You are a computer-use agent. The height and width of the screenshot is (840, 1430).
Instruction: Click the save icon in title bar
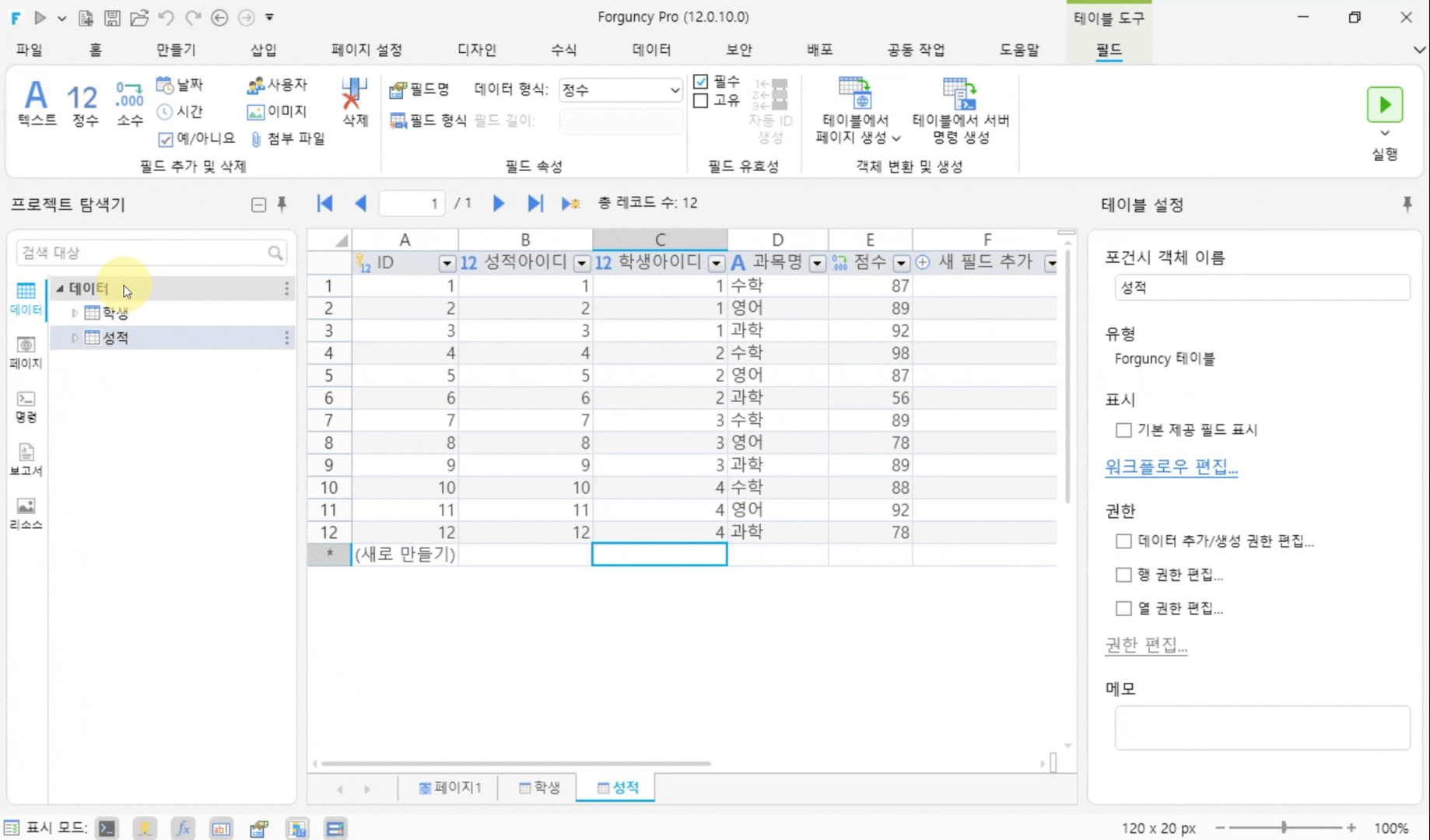(x=112, y=17)
